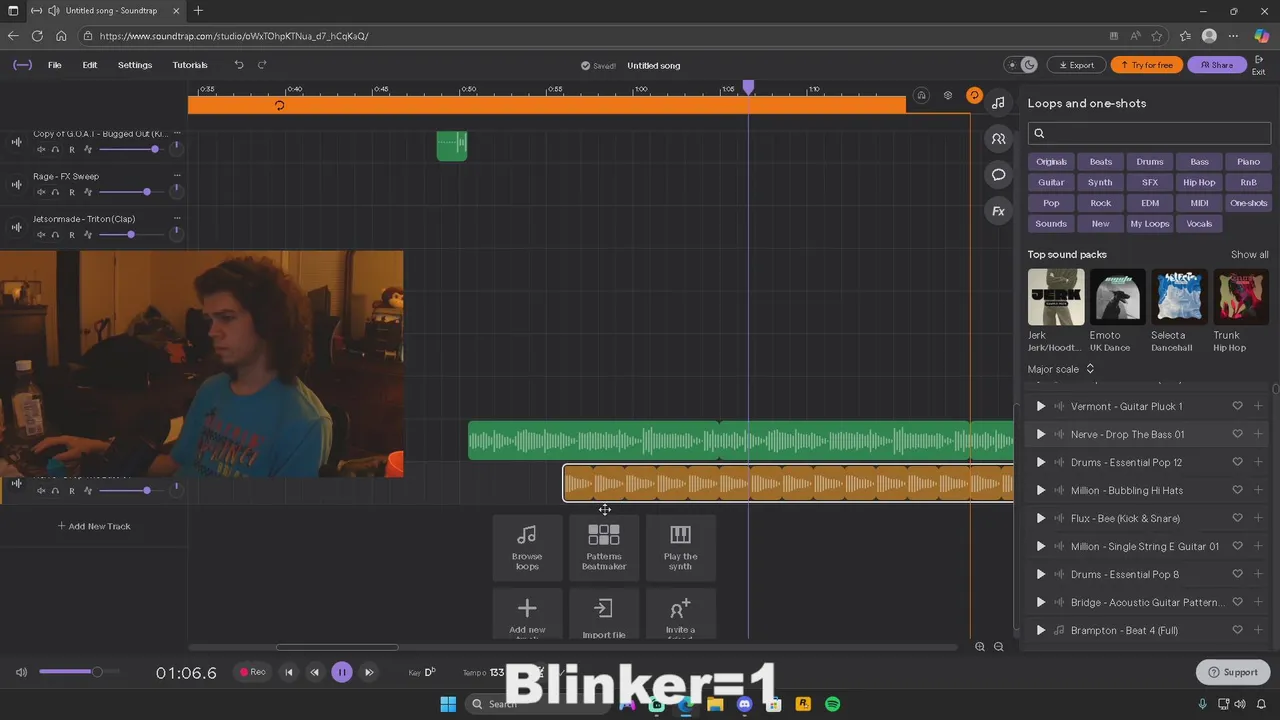The image size is (1280, 720).
Task: Solo the Jetsonmade - Triton (Clap) track
Action: [56, 235]
